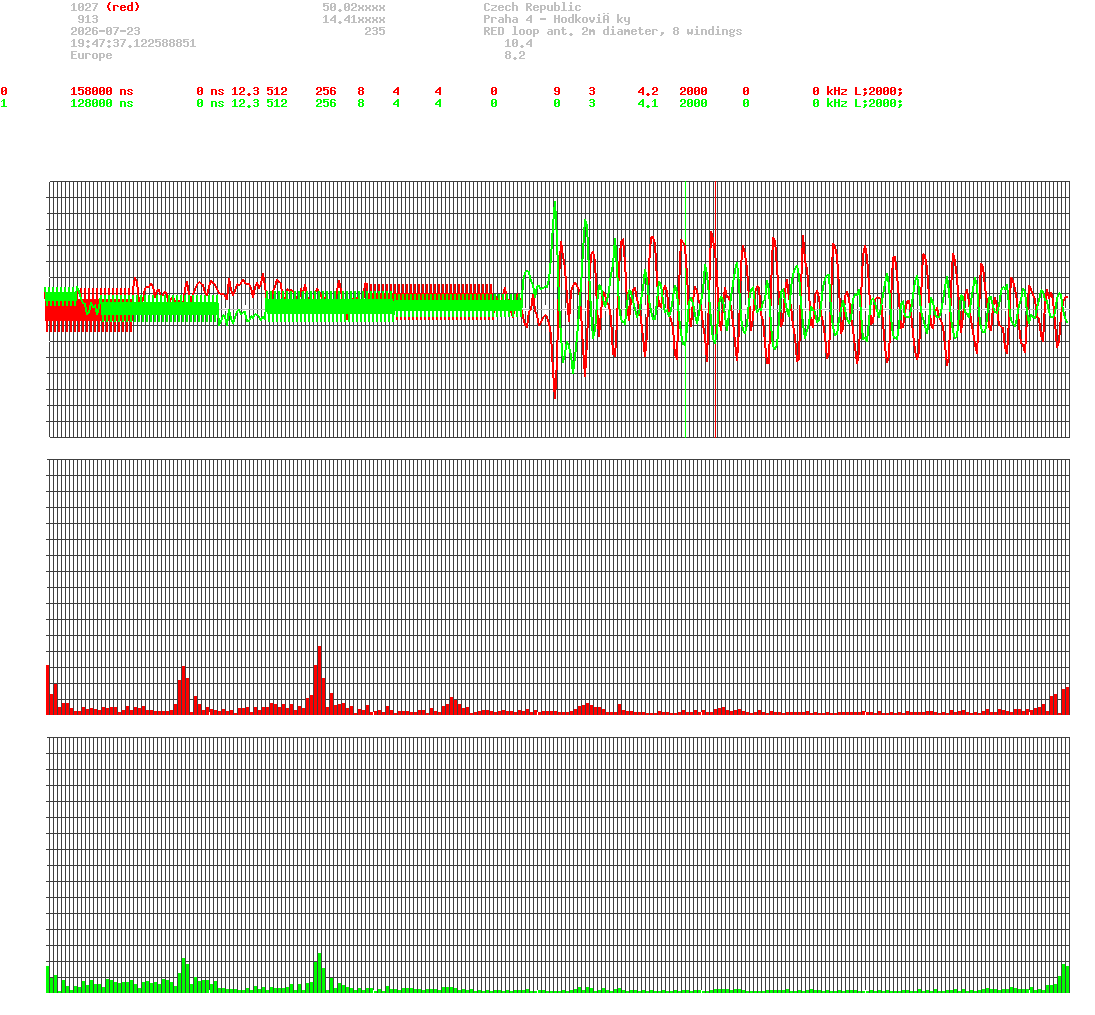Screen dimensions: 1095x1015
Task: Click the green vertical marker in waveform
Action: point(686,309)
